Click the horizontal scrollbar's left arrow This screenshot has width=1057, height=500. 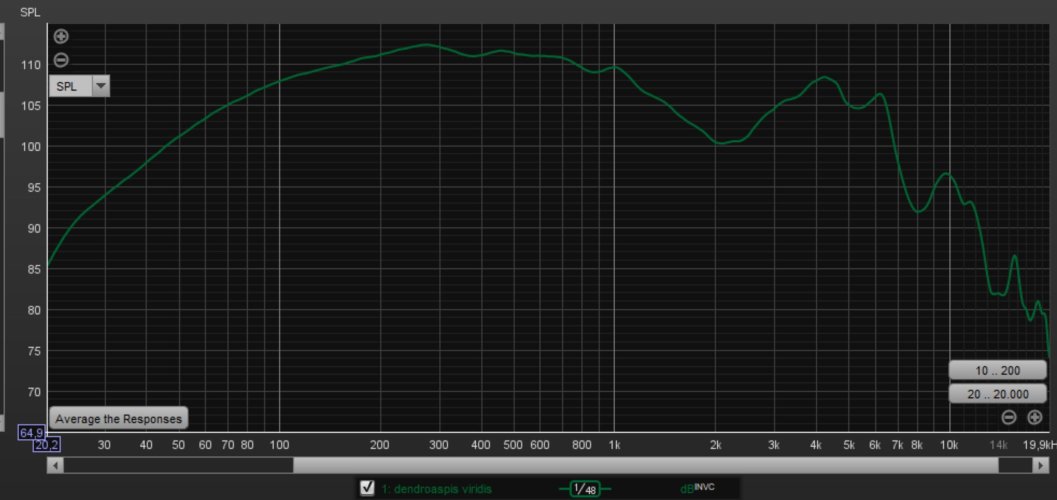[x=55, y=465]
